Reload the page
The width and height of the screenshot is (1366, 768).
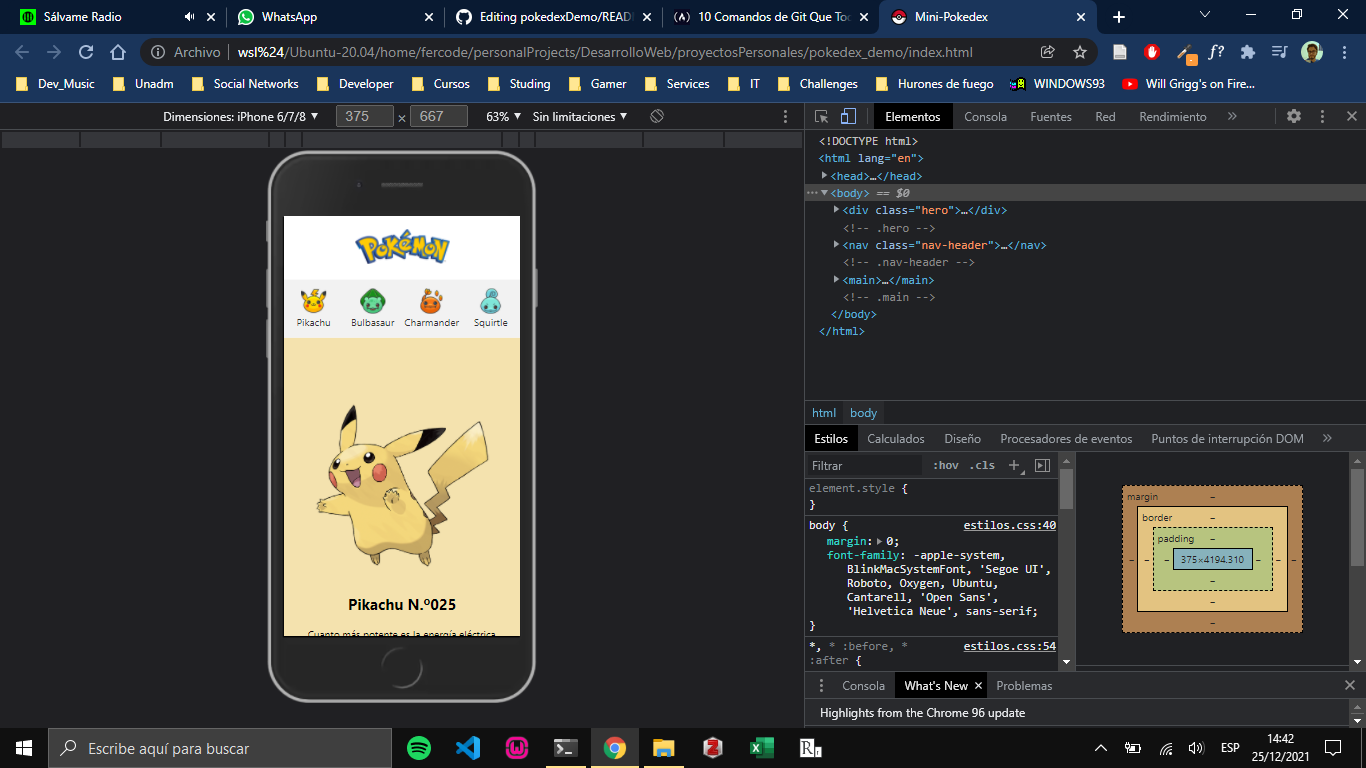point(86,52)
